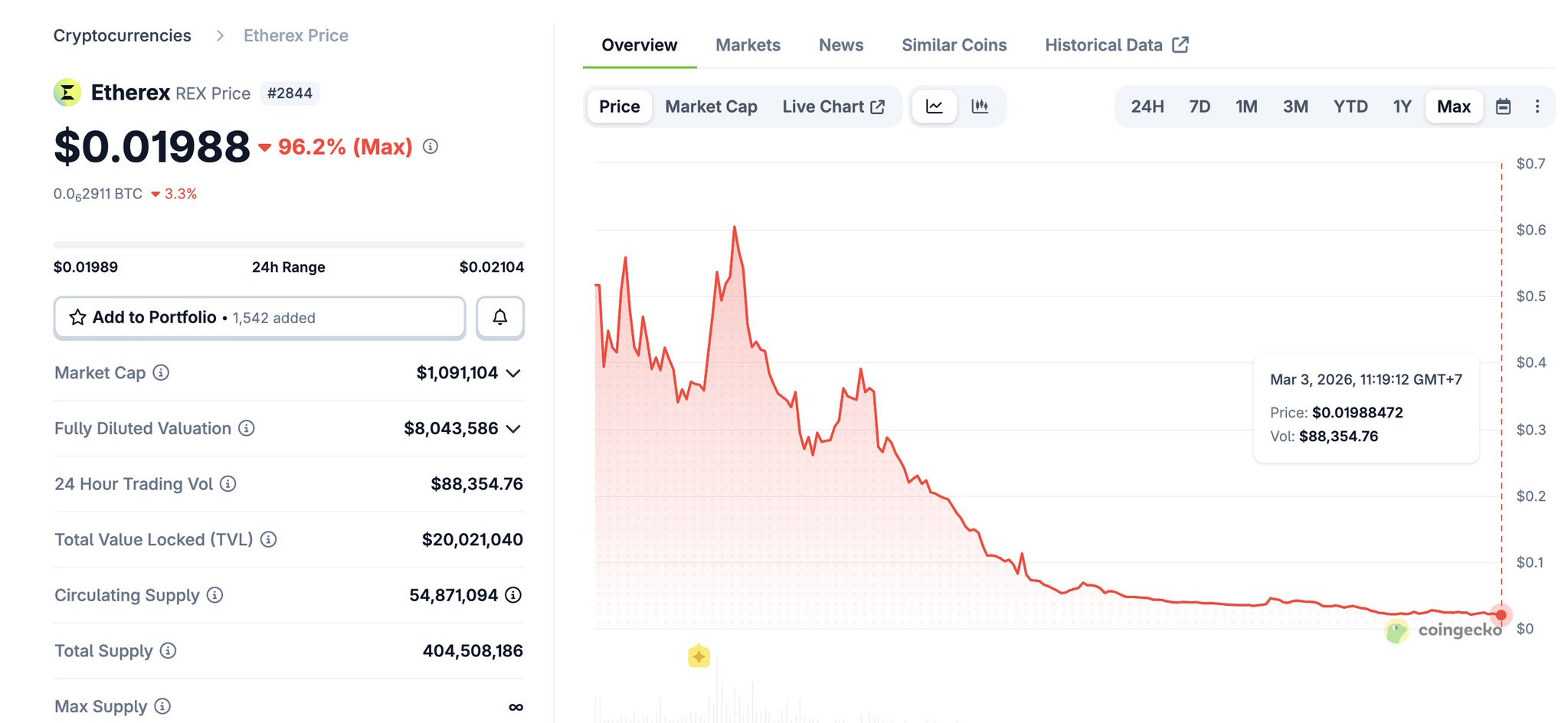Click the price alert bell icon
1568x723 pixels.
point(499,317)
